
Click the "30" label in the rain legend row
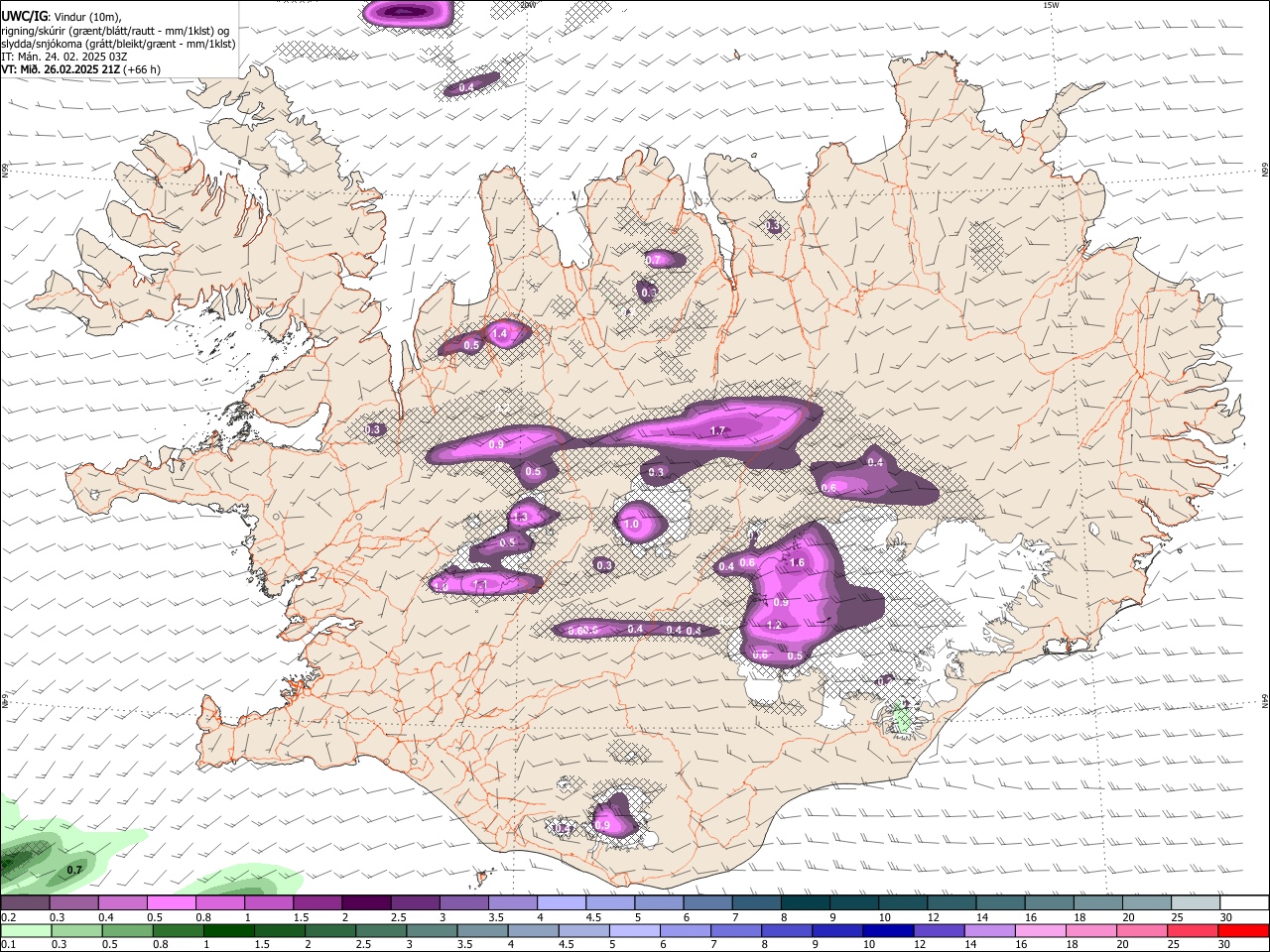(x=1226, y=945)
